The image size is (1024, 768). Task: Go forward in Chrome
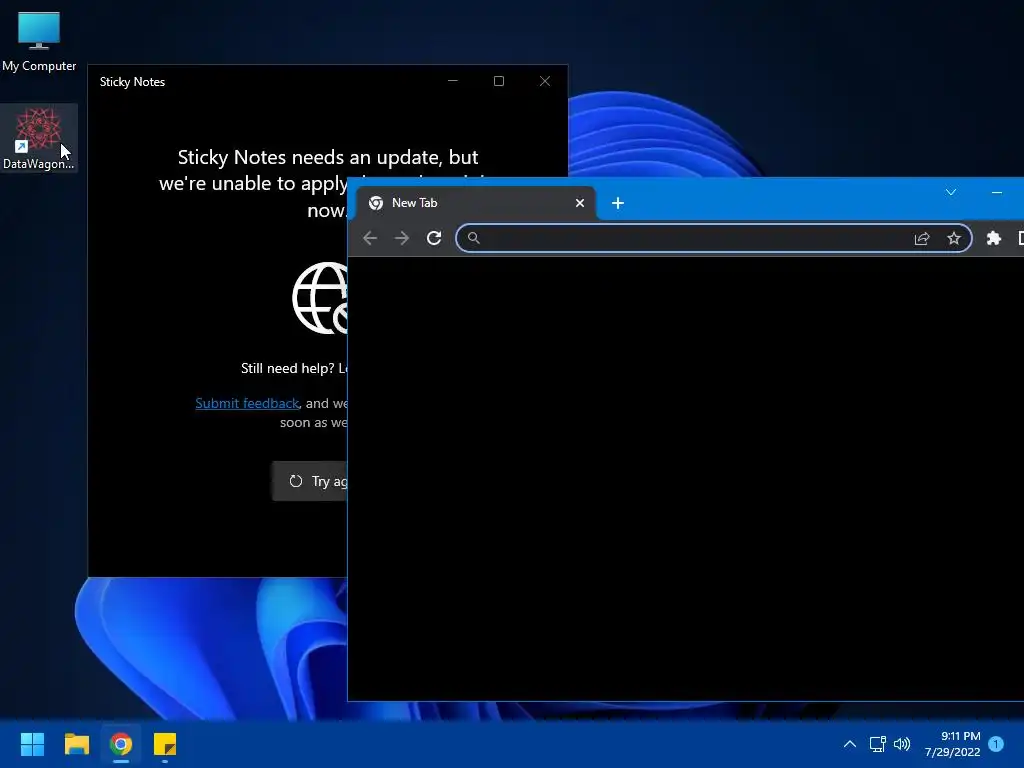tap(402, 238)
